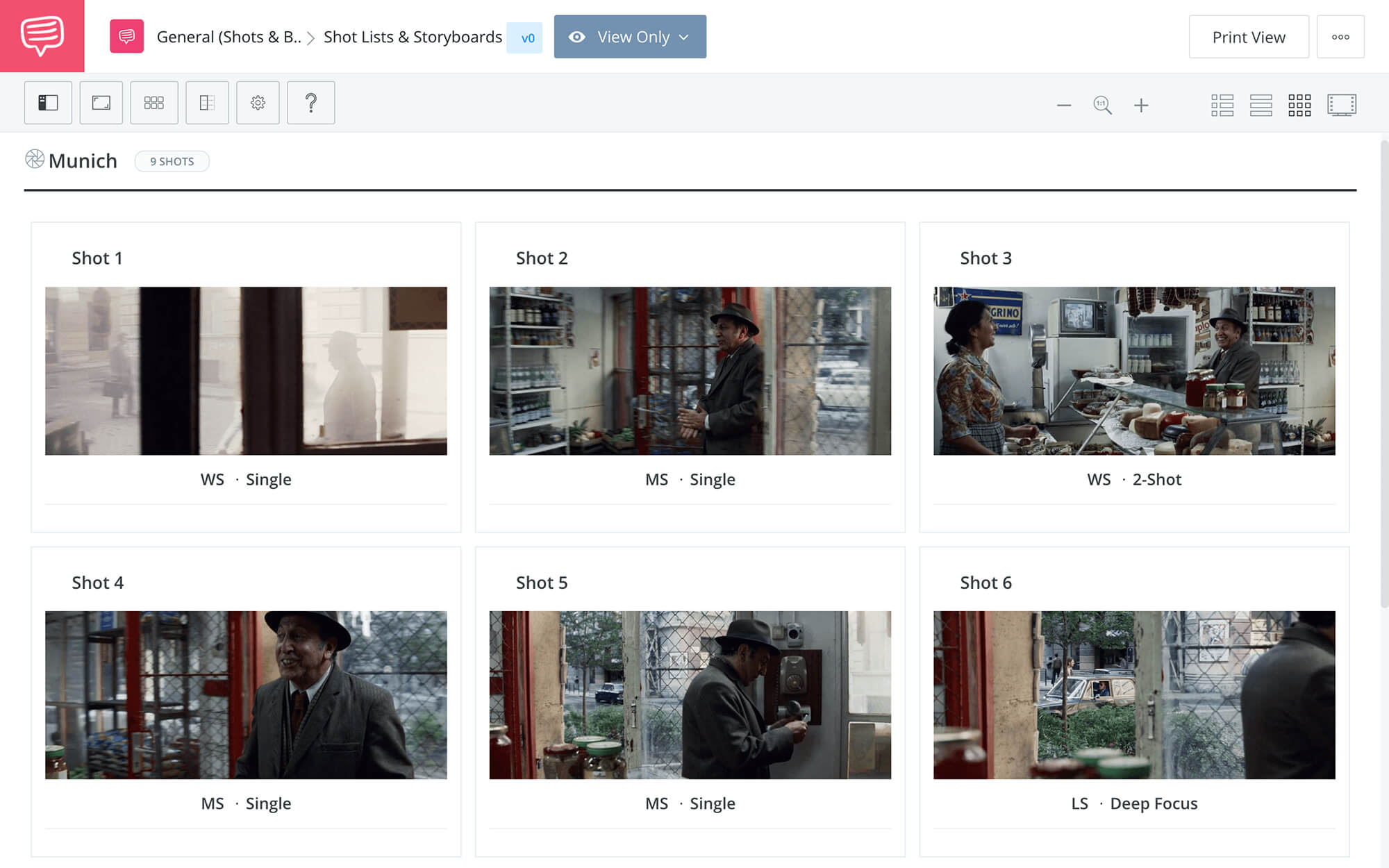Image resolution: width=1389 pixels, height=868 pixels.
Task: Click Shot 3's 2-Shot label
Action: pyautogui.click(x=1156, y=479)
